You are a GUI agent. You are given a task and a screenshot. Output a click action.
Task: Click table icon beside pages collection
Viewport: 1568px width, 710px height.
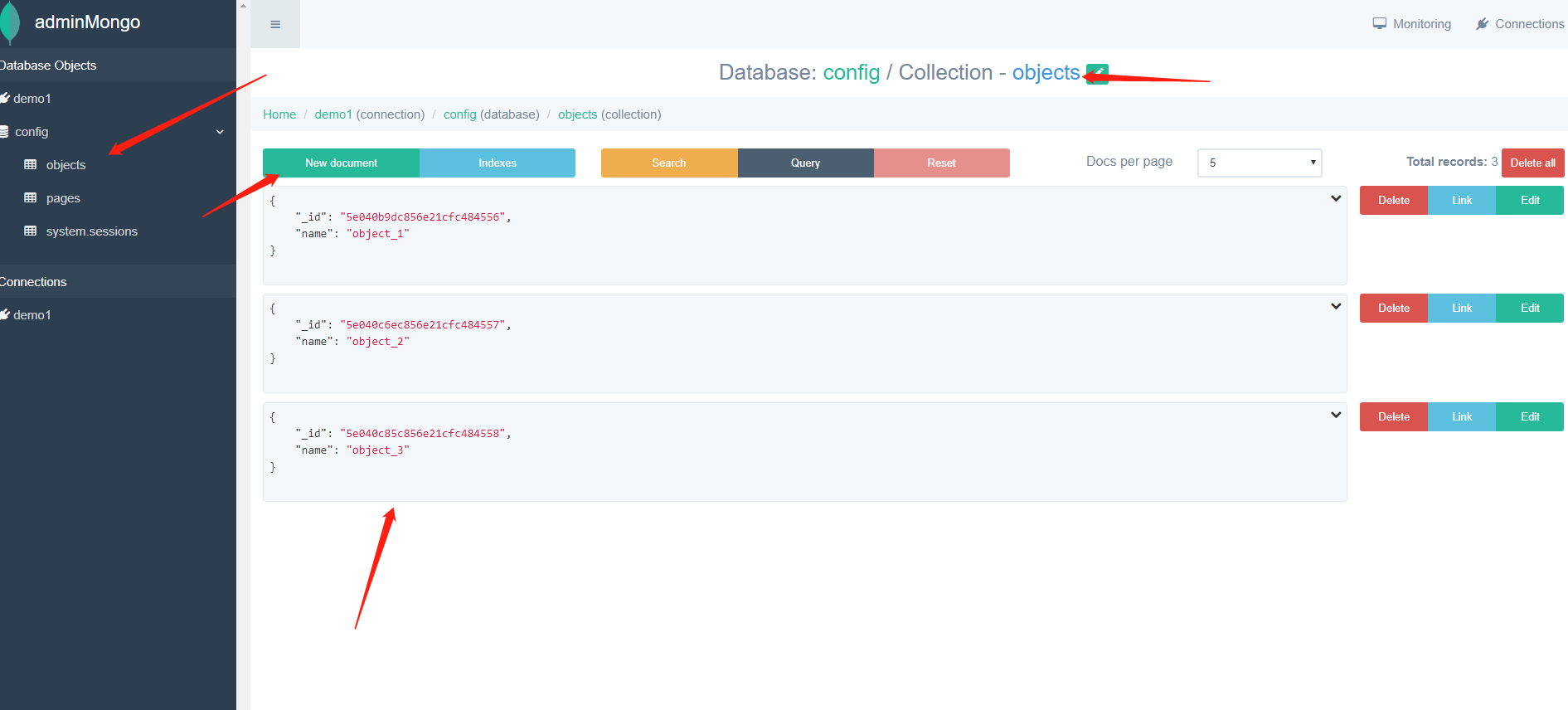(x=31, y=197)
